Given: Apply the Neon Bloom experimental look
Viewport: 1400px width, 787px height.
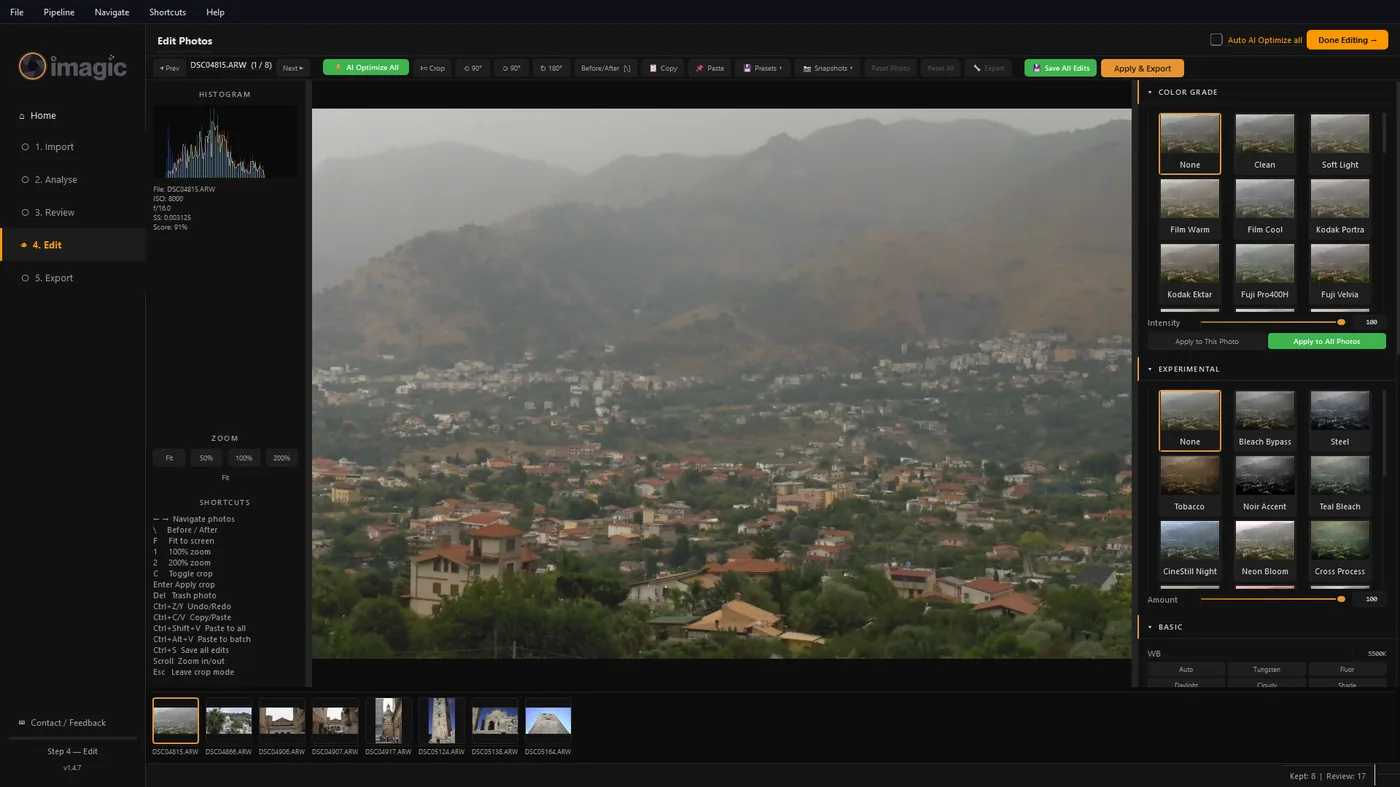Looking at the screenshot, I should (x=1265, y=550).
